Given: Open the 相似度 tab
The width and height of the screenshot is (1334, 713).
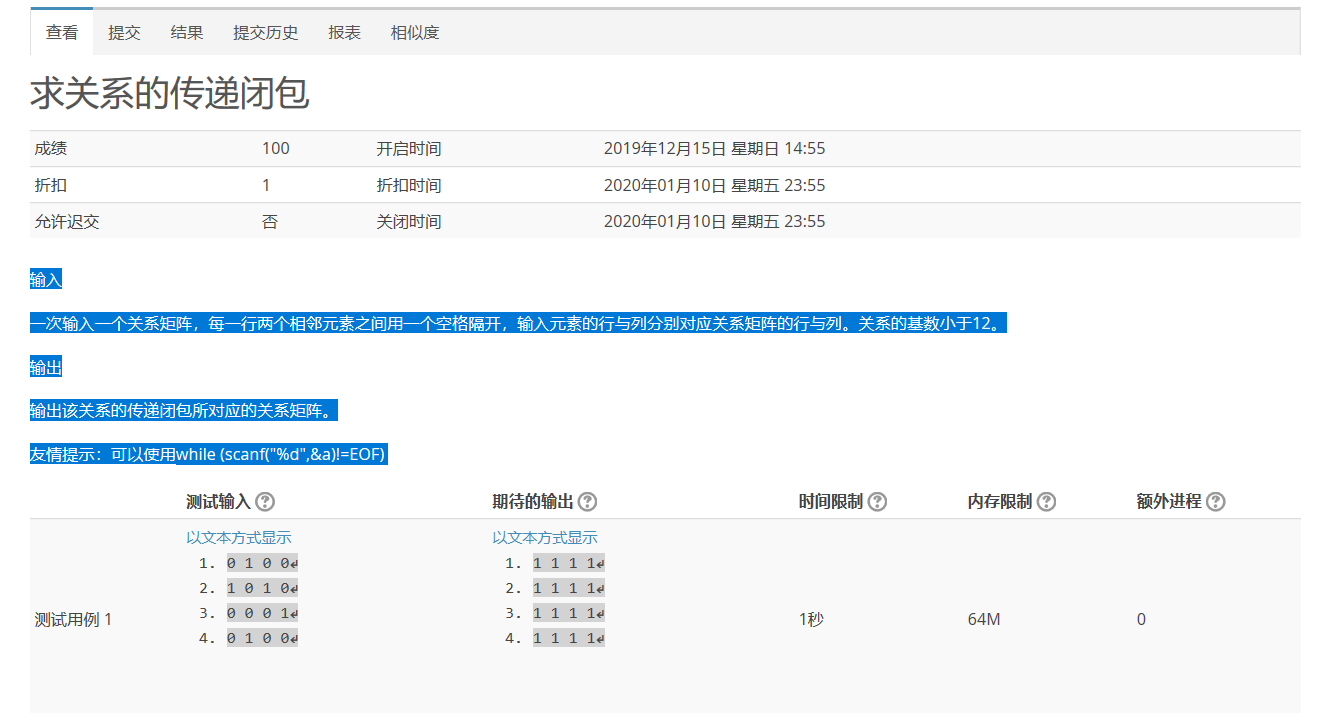Looking at the screenshot, I should pos(415,32).
